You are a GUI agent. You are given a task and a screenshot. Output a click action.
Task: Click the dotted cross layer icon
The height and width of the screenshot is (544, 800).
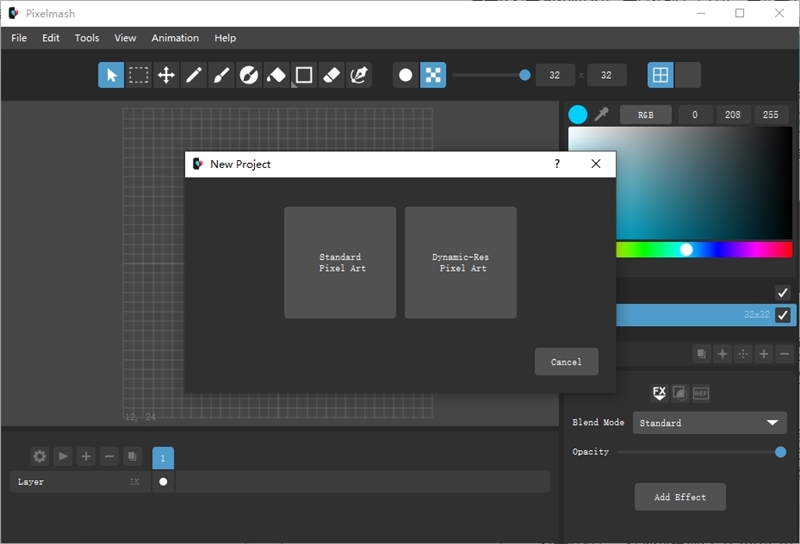743,354
